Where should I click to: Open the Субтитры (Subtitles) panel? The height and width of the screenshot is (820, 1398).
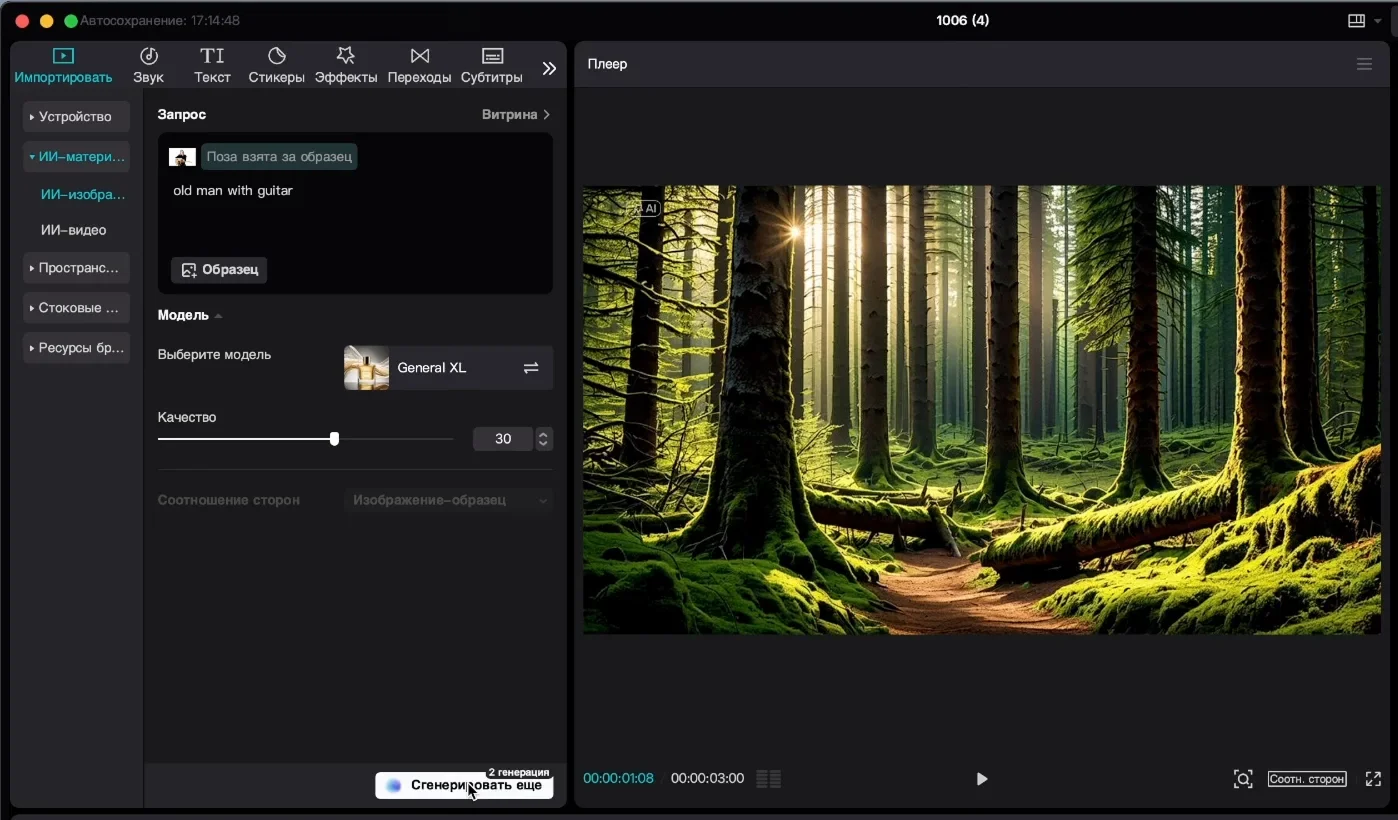click(491, 65)
